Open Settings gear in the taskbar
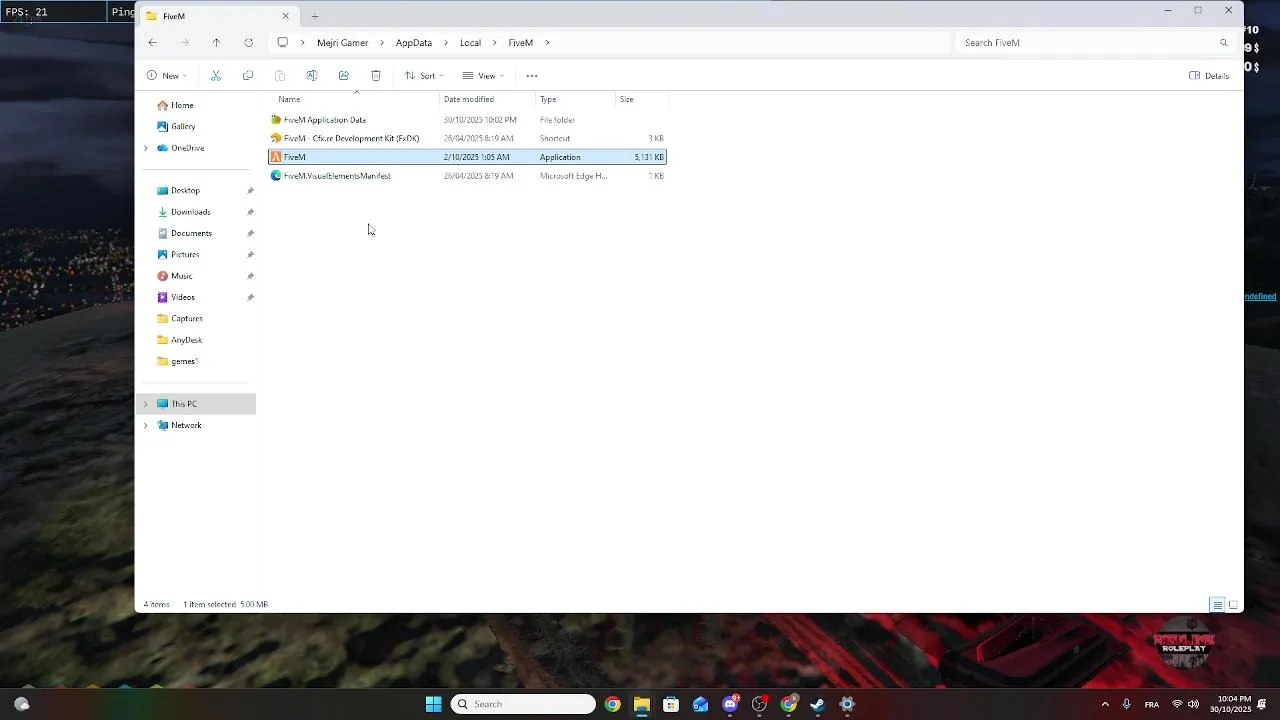Image resolution: width=1280 pixels, height=720 pixels. coord(847,704)
